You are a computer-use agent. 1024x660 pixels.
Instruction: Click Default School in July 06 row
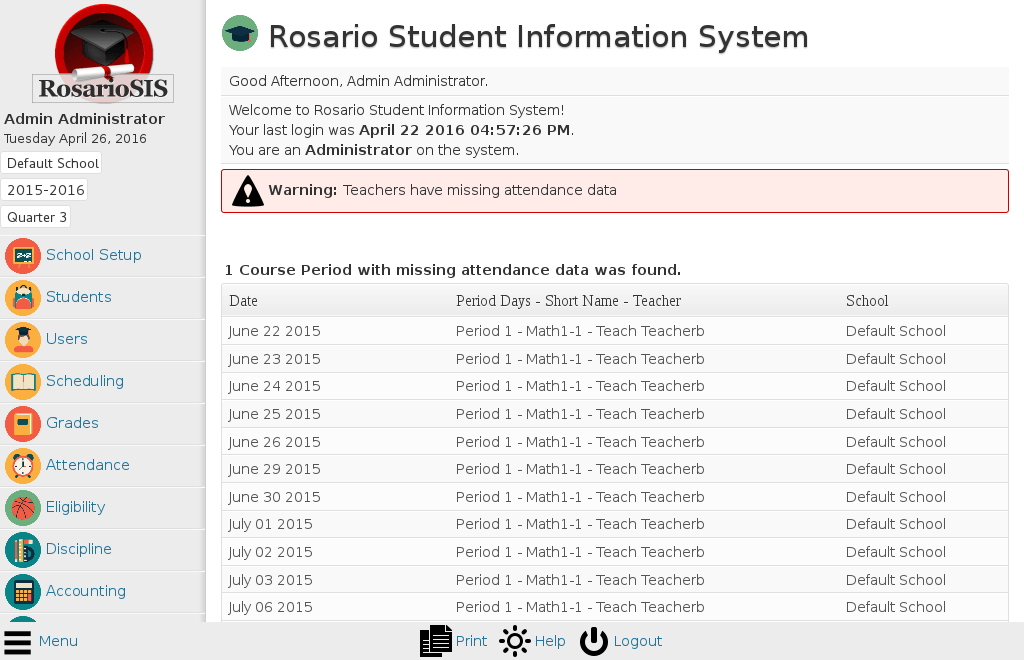[895, 608]
